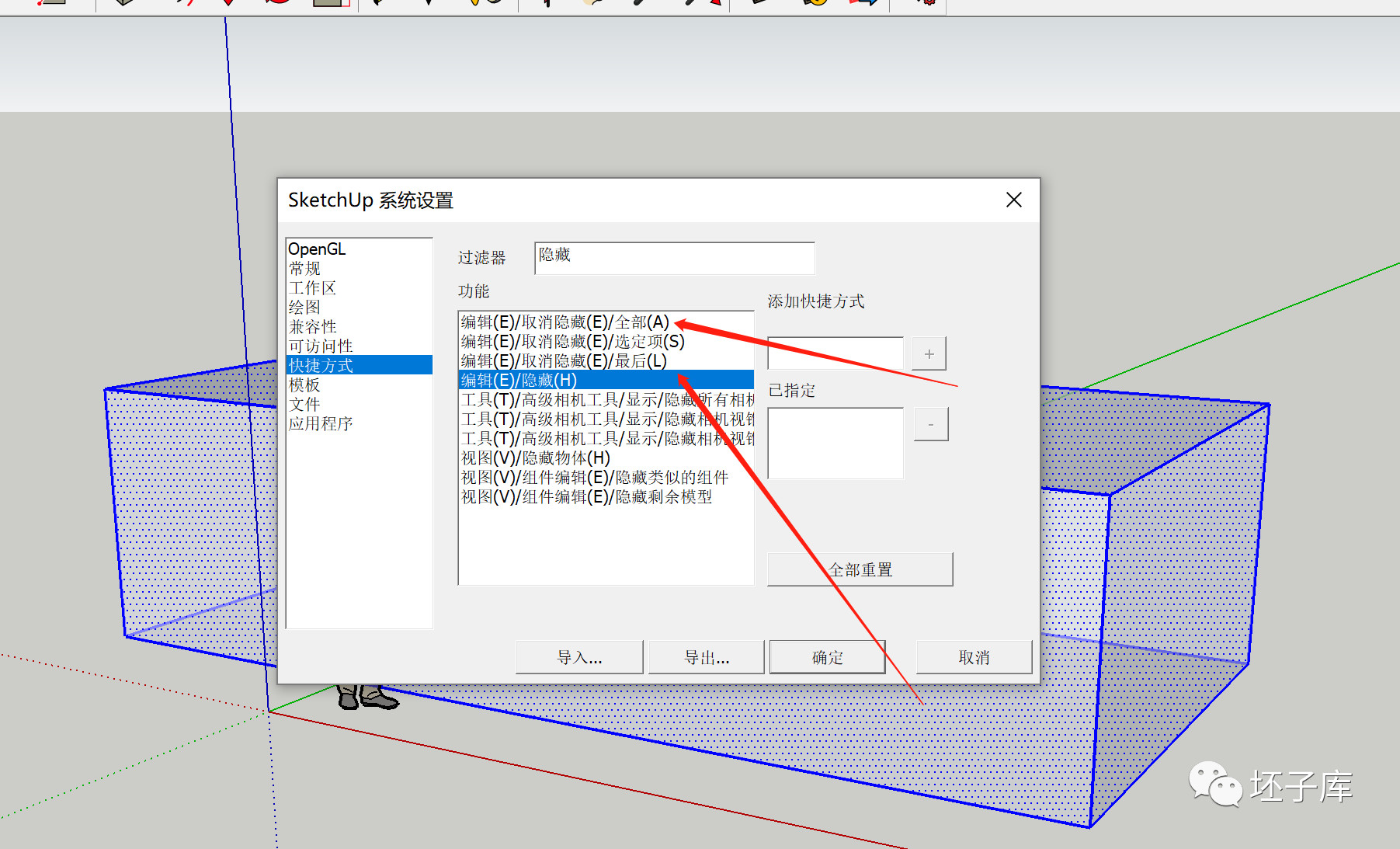Remove the assigned shortcut with minus button
Image resolution: width=1400 pixels, height=849 pixels.
[x=931, y=424]
